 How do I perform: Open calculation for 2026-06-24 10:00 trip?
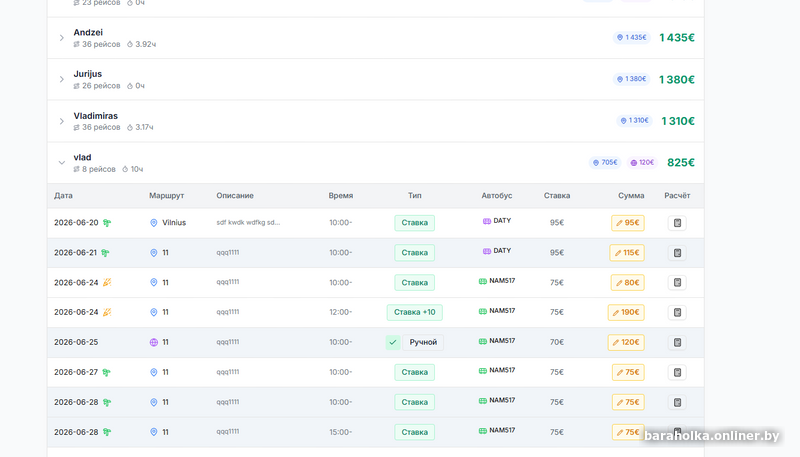point(677,283)
